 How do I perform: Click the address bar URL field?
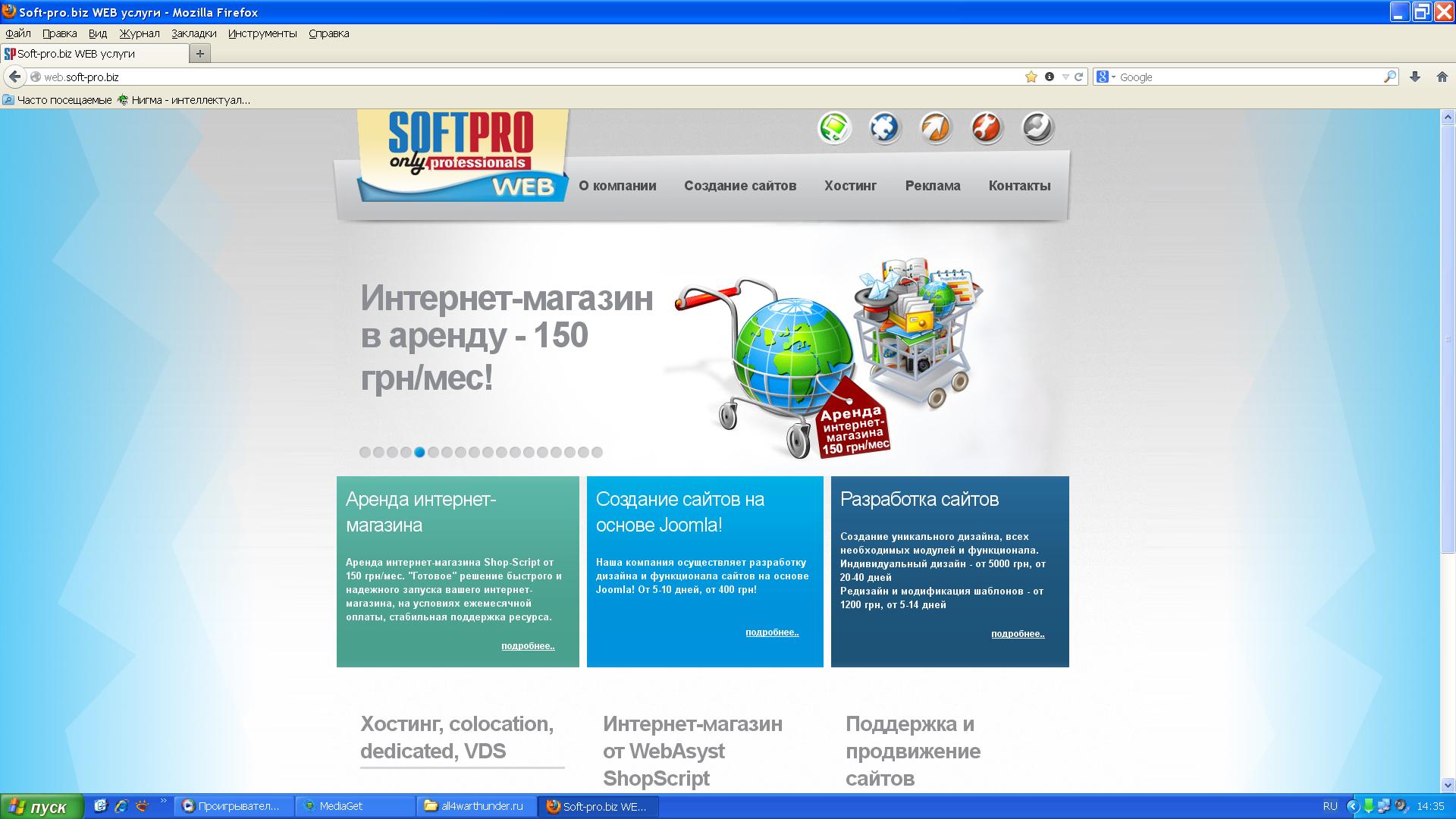[x=531, y=77]
